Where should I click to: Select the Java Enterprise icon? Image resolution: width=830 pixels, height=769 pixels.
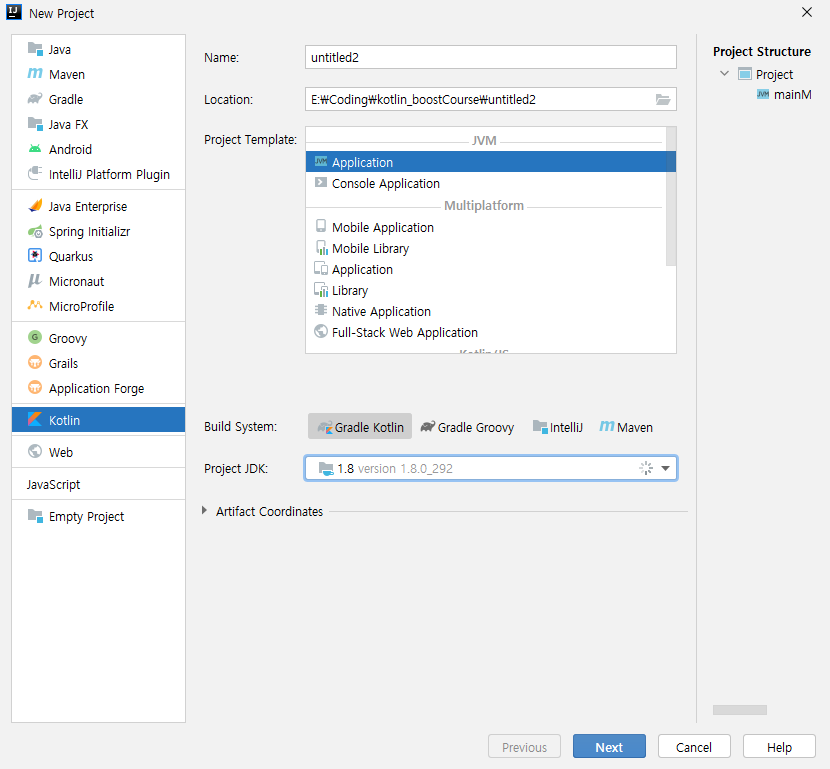[x=35, y=206]
